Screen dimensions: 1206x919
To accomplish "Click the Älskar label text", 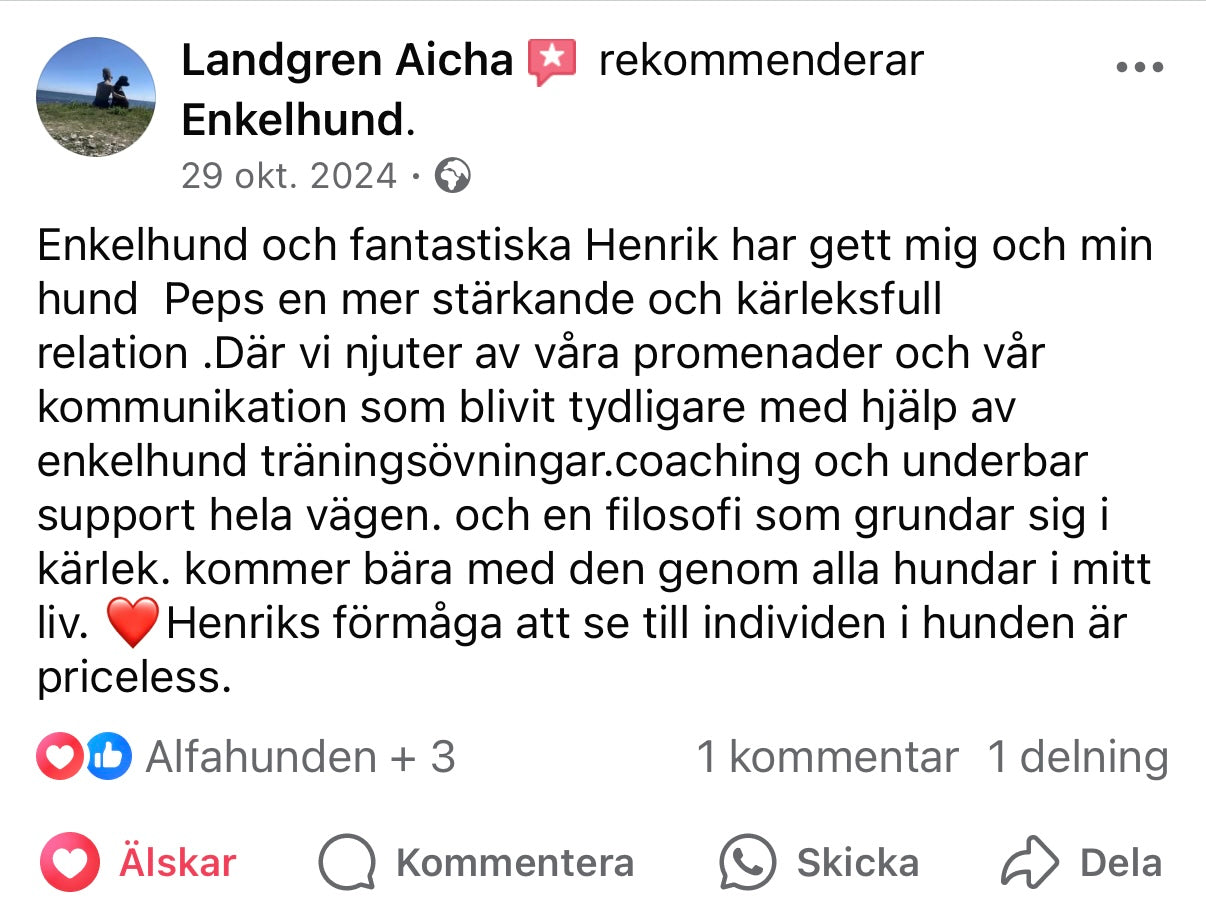I will click(x=178, y=862).
